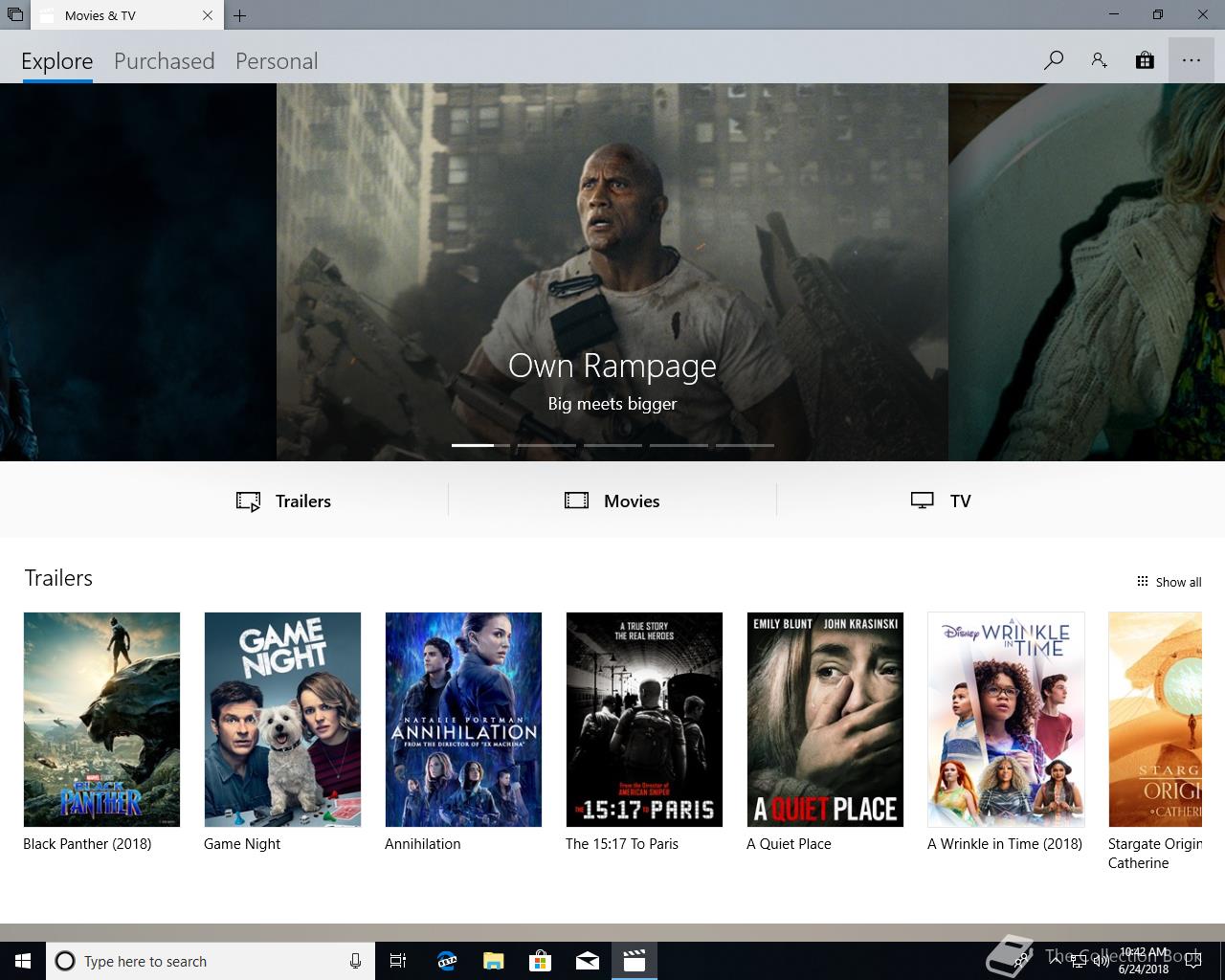Open The 15:17 To Paris poster

(644, 720)
